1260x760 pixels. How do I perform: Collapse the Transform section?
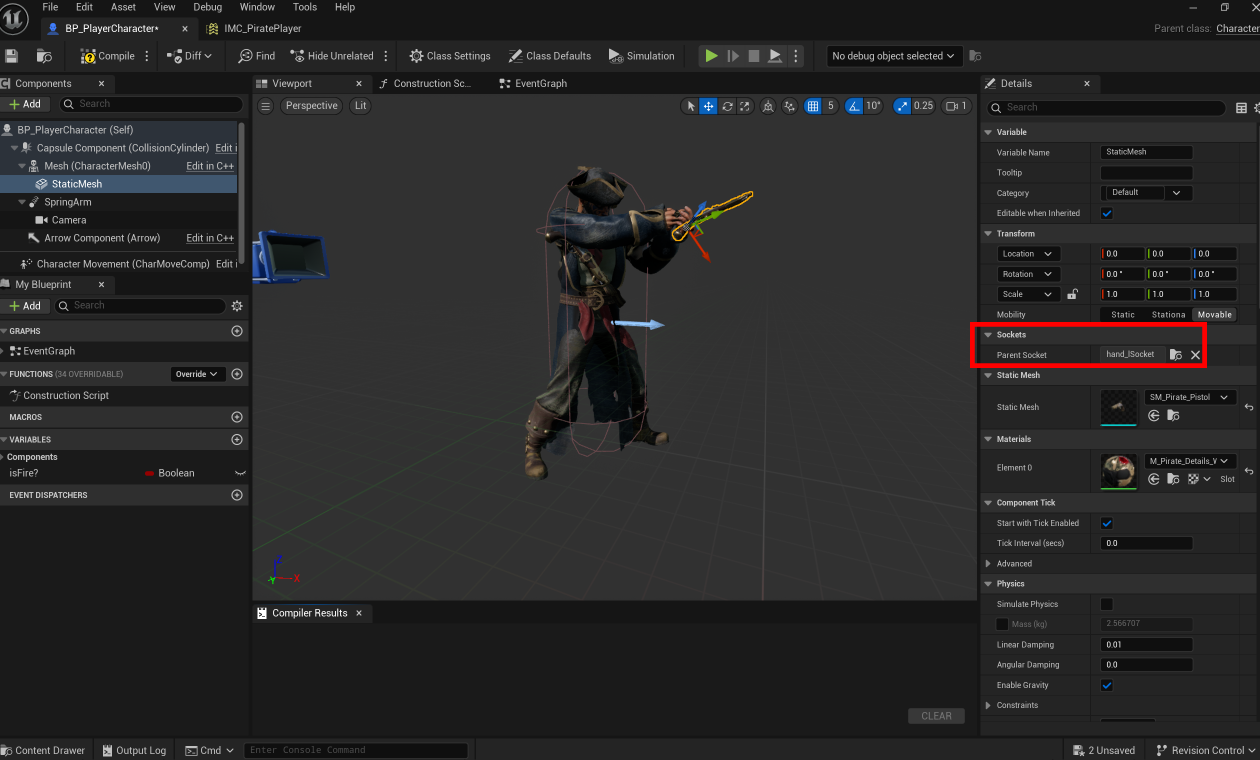pyautogui.click(x=989, y=234)
